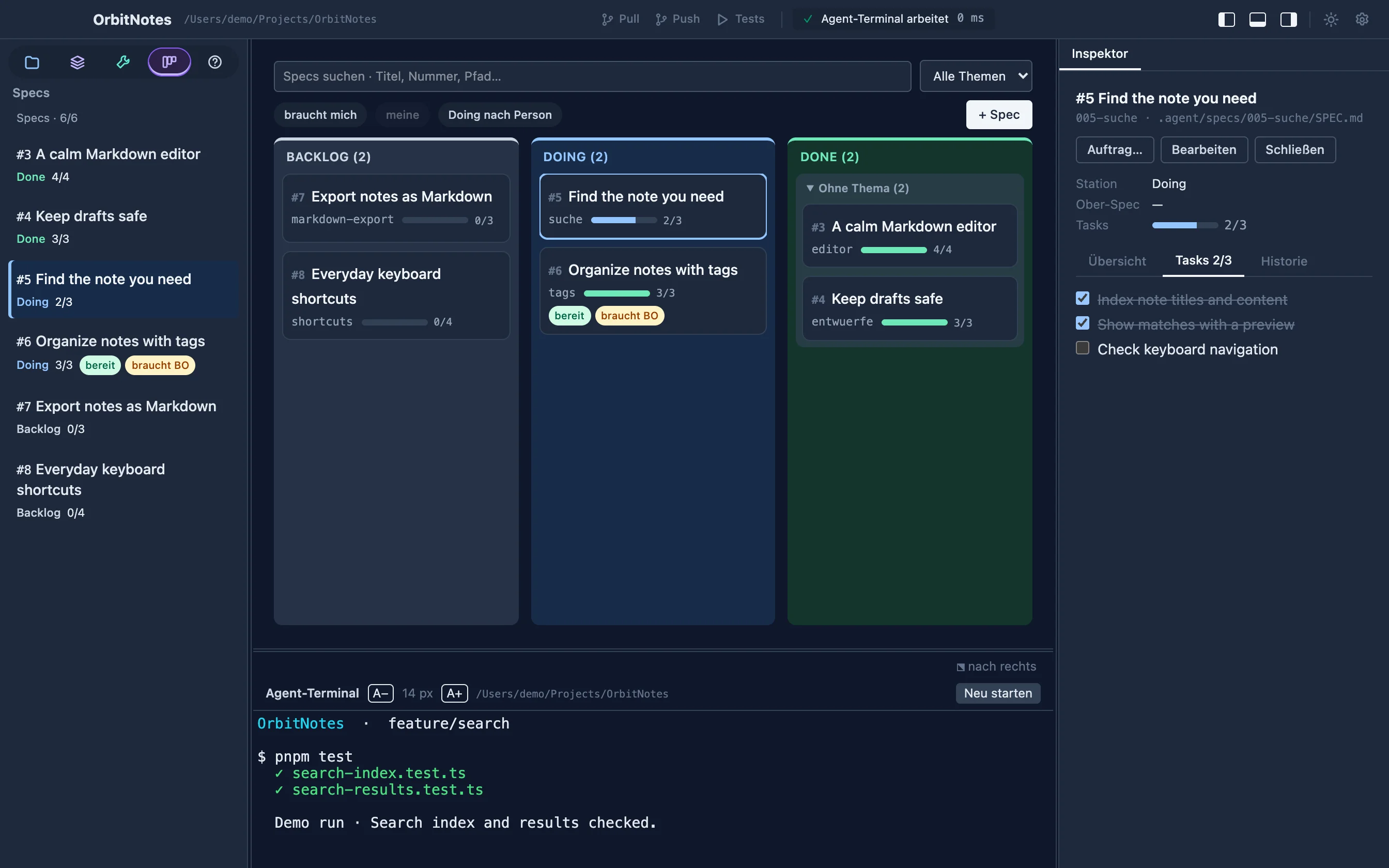Click terminal line search-index.test.ts

(x=379, y=773)
